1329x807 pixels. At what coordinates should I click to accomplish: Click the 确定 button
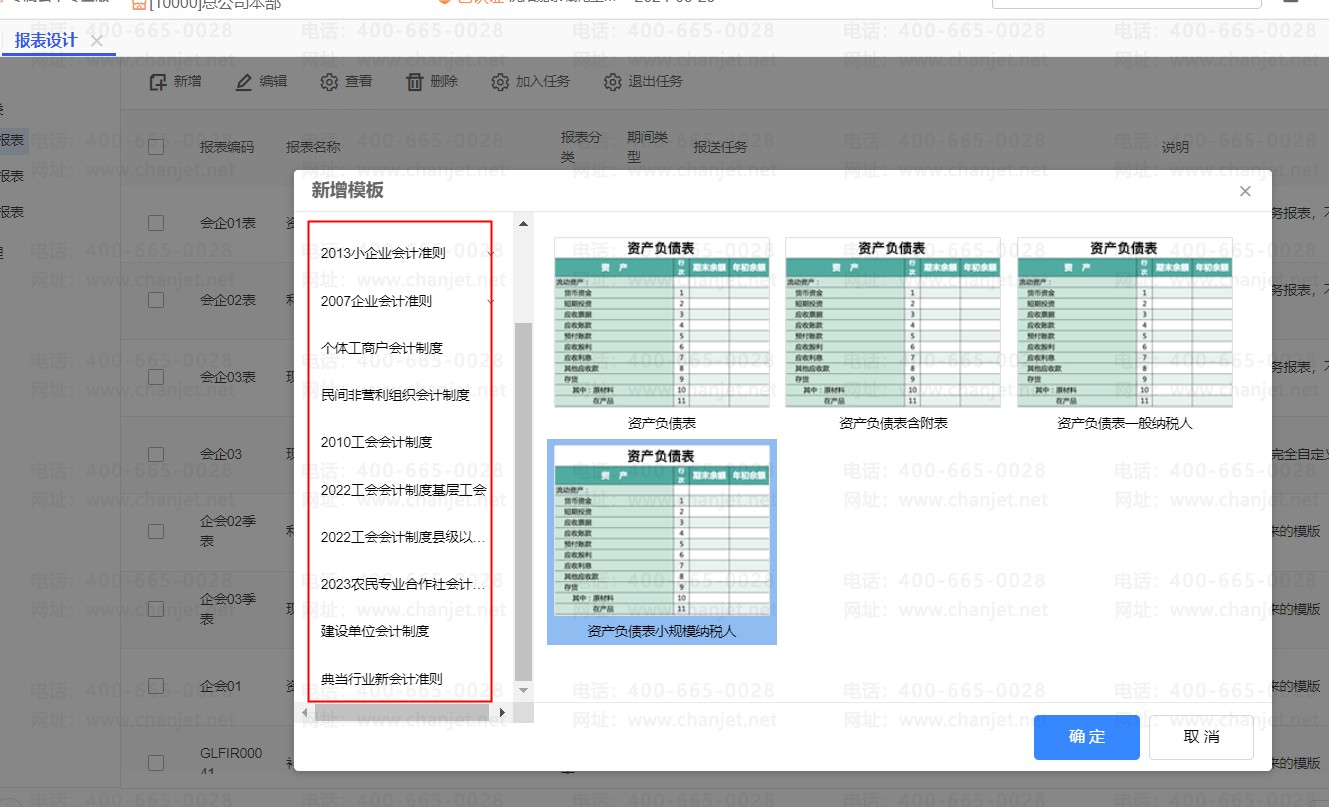[x=1087, y=737]
